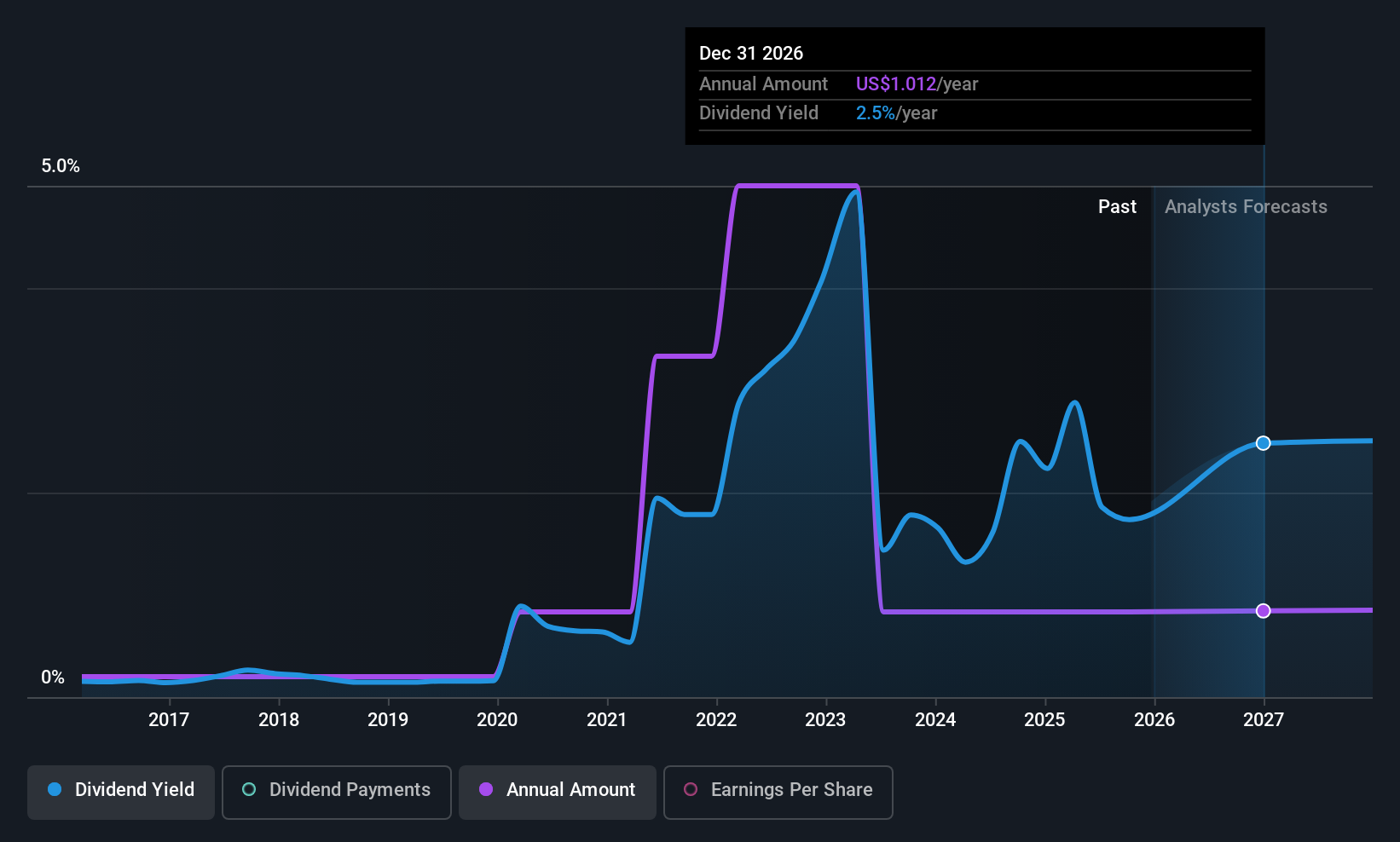Image resolution: width=1400 pixels, height=842 pixels.
Task: Select the blue dividend yield marker at 2027
Action: click(x=1264, y=443)
